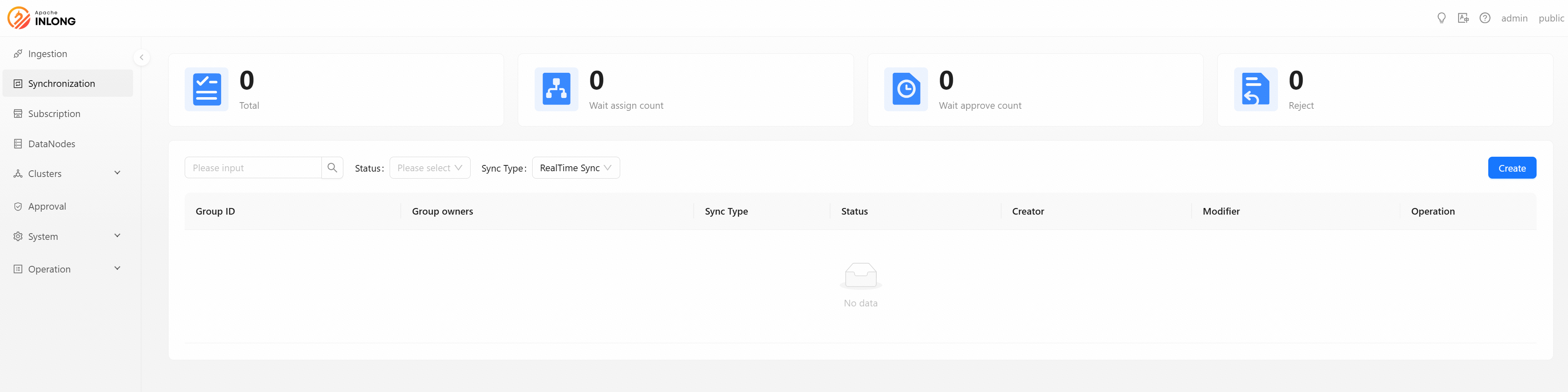Open the DataNodes menu item
This screenshot has width=1568, height=392.
pos(52,144)
